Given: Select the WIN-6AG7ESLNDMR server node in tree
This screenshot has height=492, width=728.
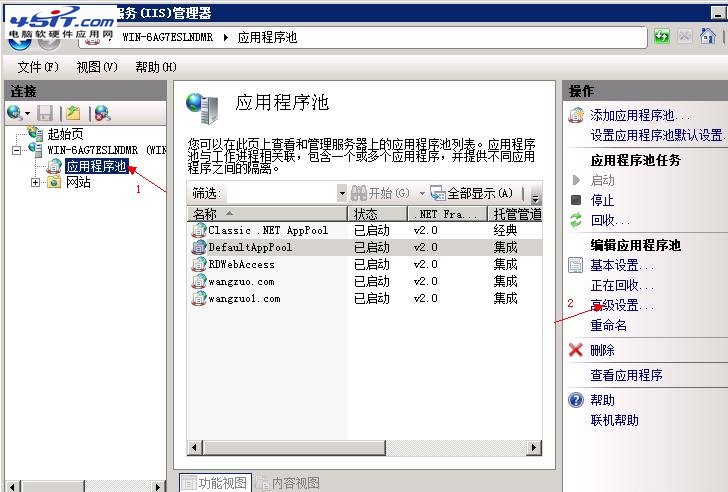Looking at the screenshot, I should pos(106,150).
